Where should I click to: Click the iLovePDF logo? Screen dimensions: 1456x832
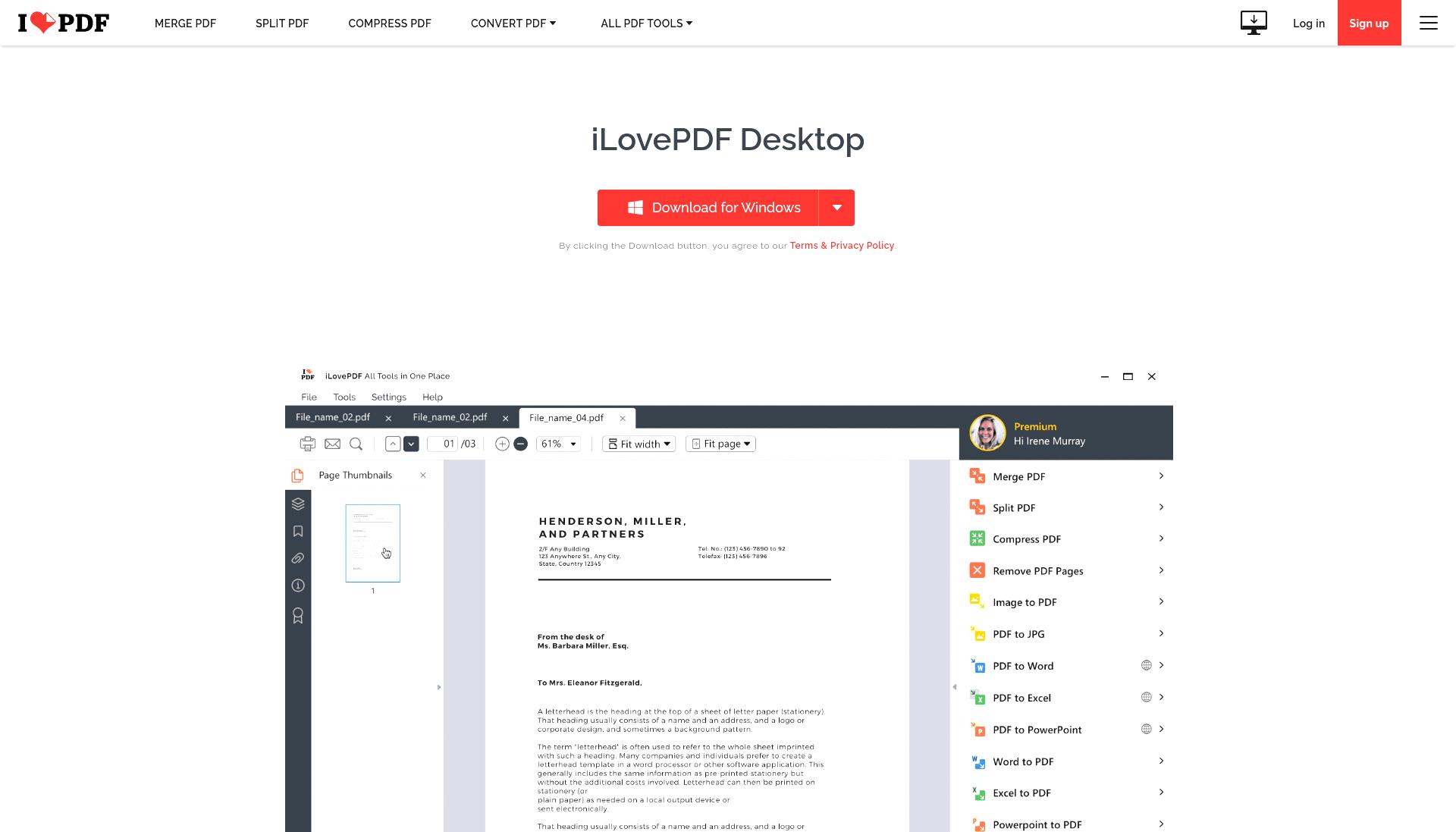pos(64,23)
